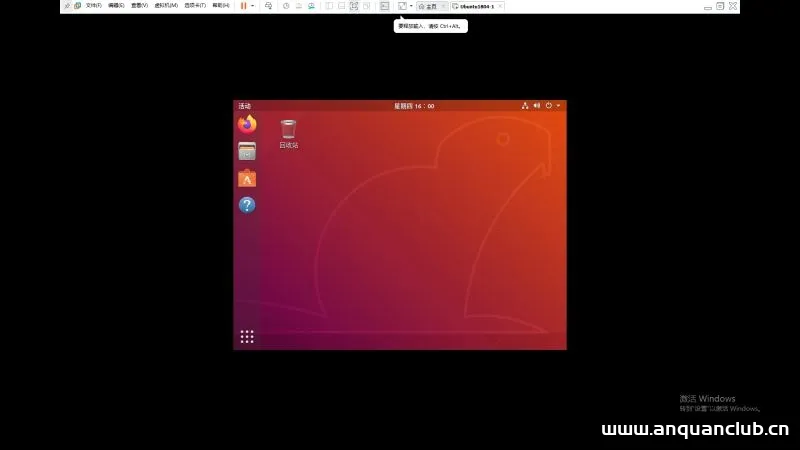This screenshot has width=800, height=450.
Task: Open the 文件(F) menu
Action: tap(93, 6)
